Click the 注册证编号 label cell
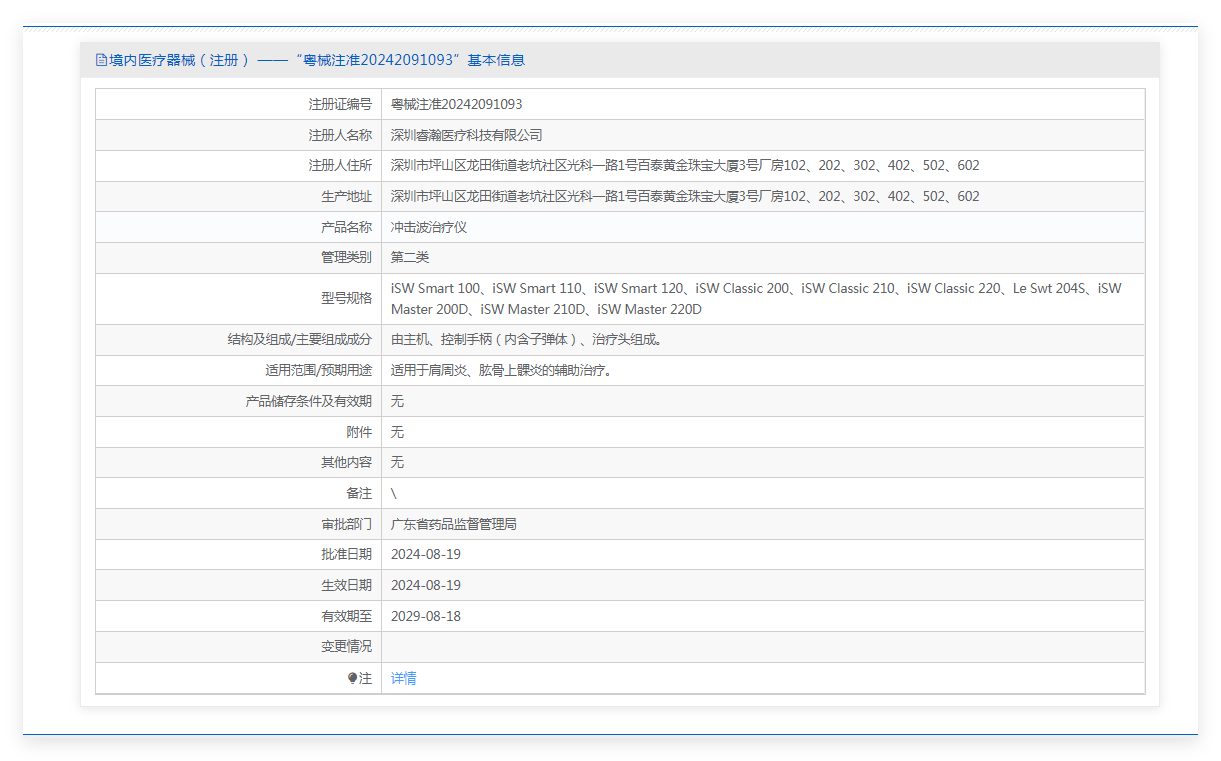Viewport: 1221px width, 761px height. (x=340, y=104)
